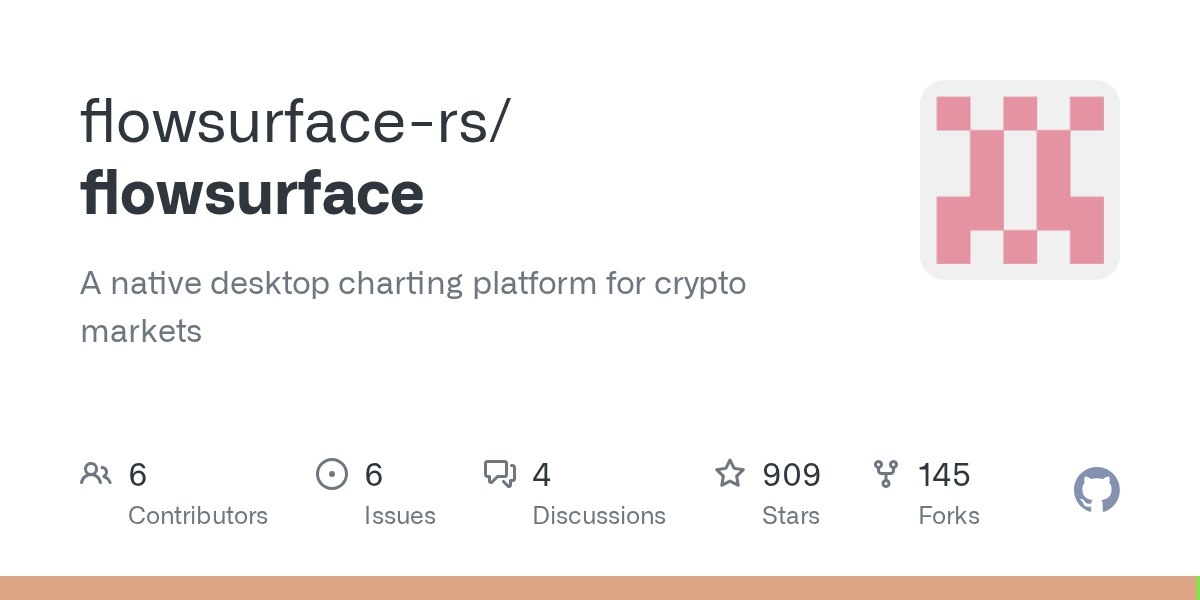Image resolution: width=1200 pixels, height=600 pixels.
Task: Open the flowsurface-rs owner name
Action: [x=296, y=121]
